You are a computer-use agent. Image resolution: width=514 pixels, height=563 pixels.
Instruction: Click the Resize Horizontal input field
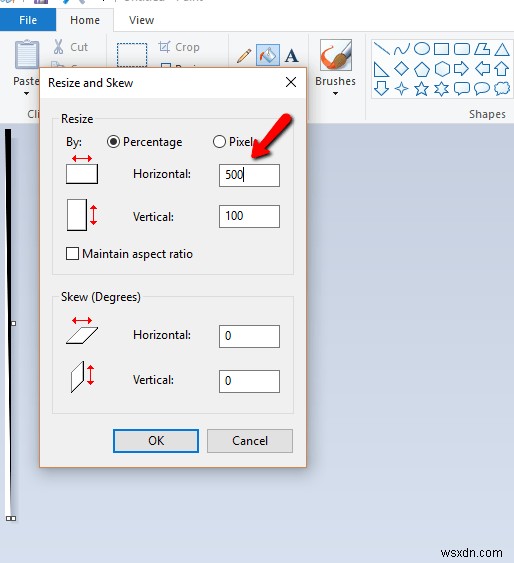[249, 175]
